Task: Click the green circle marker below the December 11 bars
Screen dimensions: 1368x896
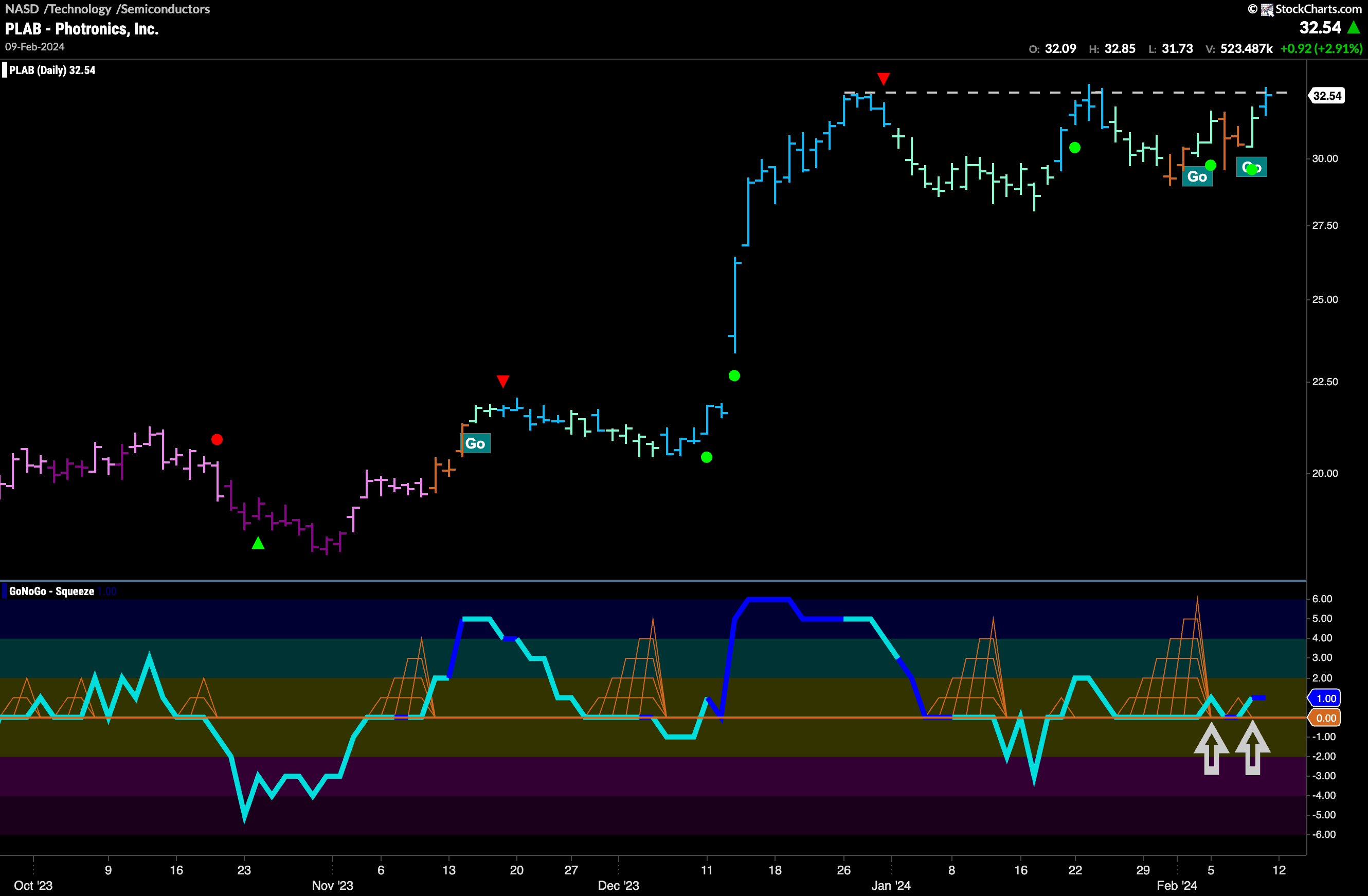Action: [707, 457]
